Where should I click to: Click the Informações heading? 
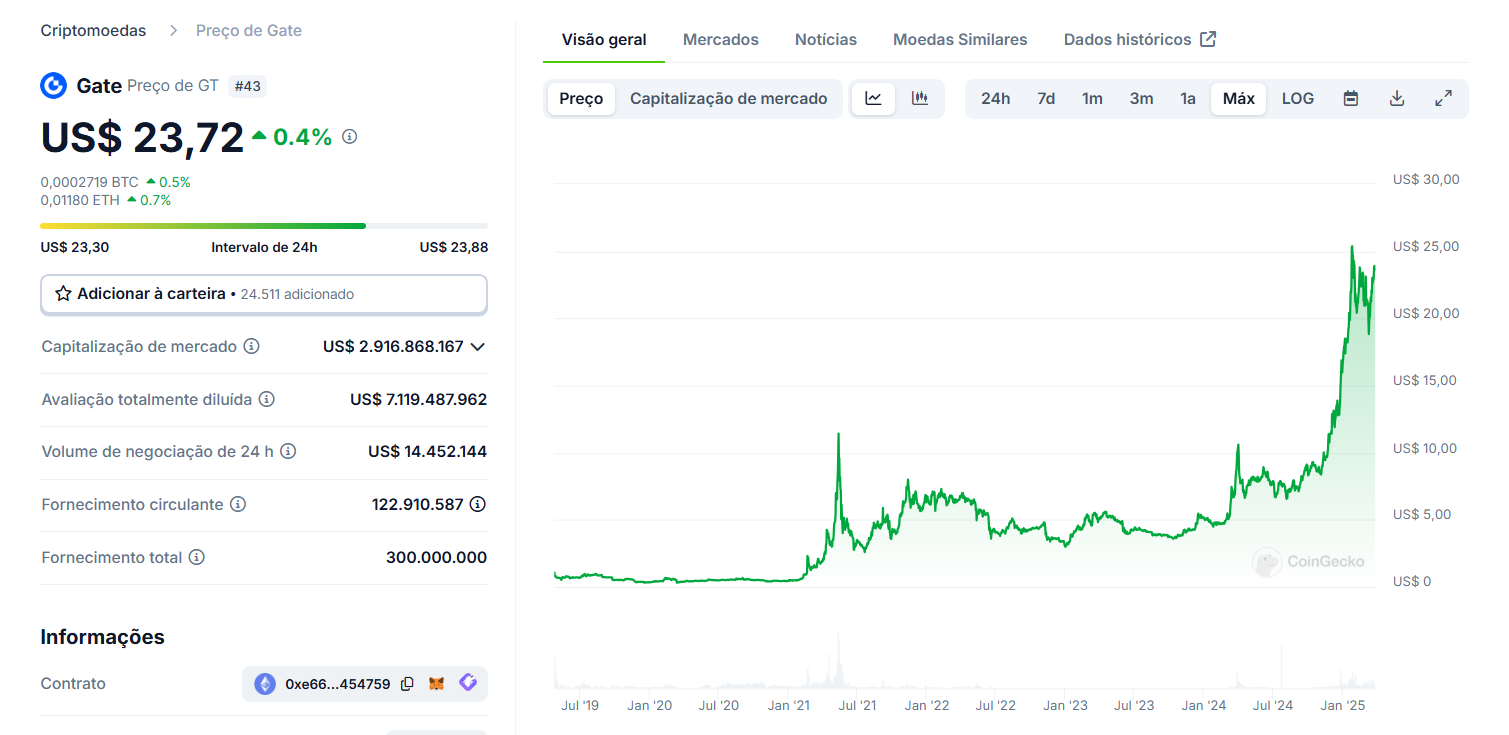[x=103, y=637]
